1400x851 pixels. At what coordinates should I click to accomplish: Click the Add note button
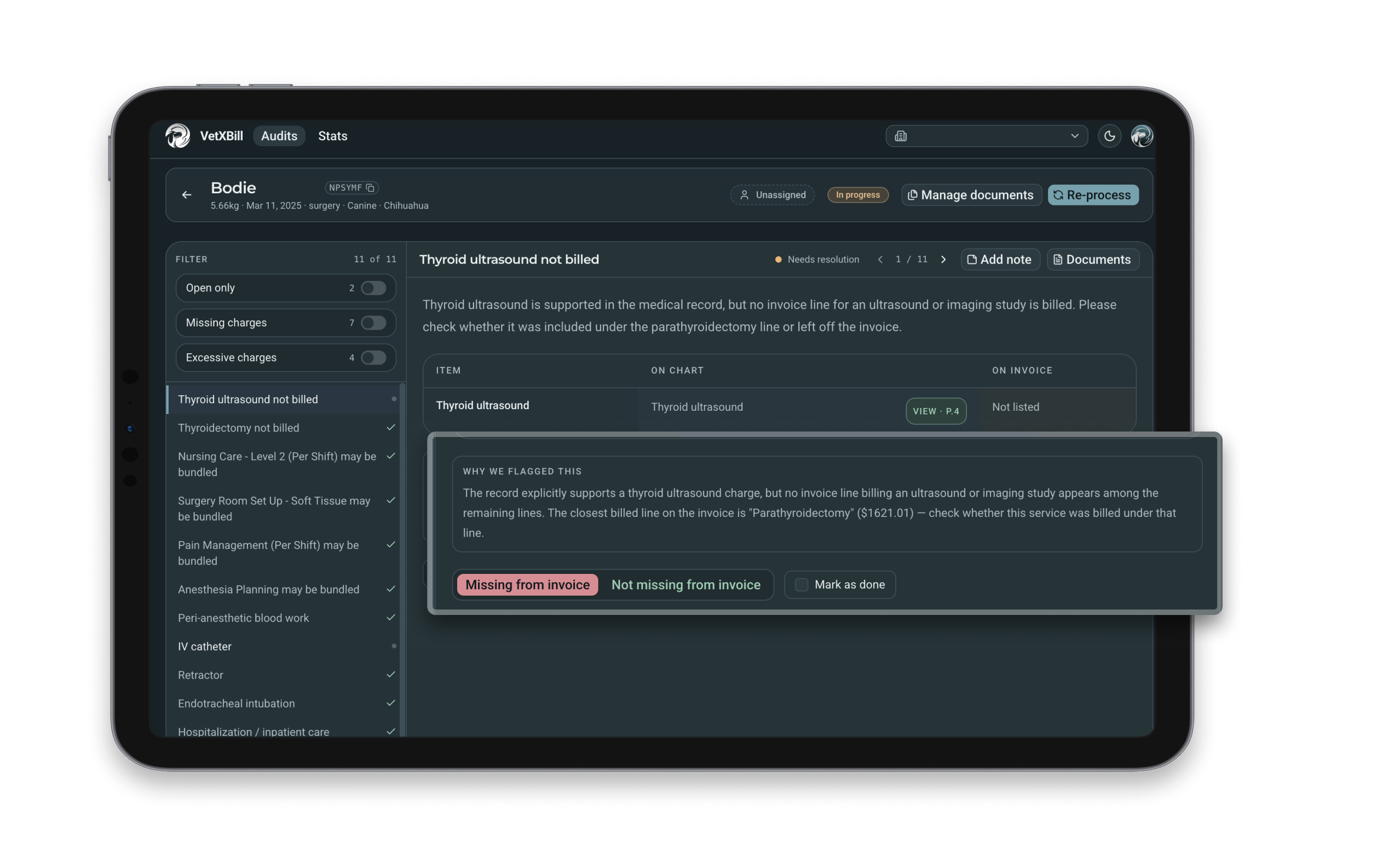pyautogui.click(x=999, y=259)
